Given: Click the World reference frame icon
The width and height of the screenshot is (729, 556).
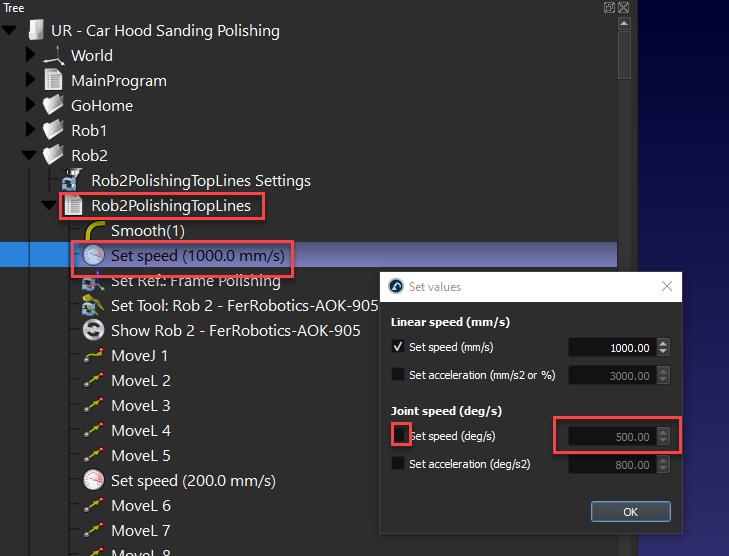Looking at the screenshot, I should click(53, 55).
